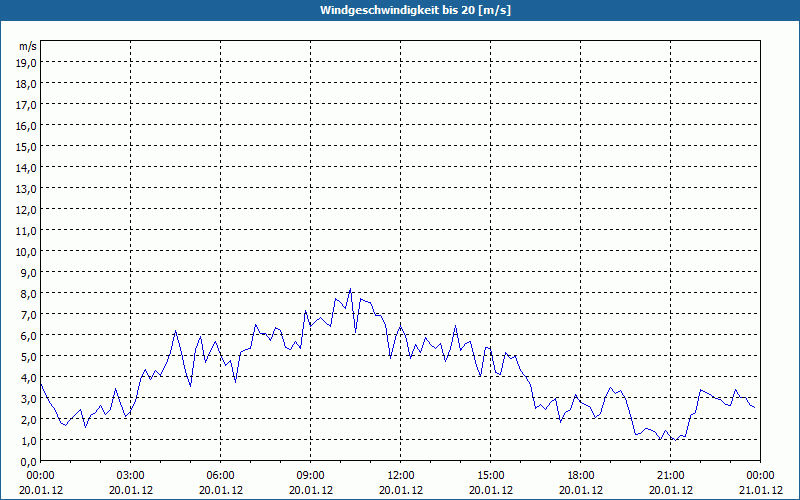Select the '0,0' axis origin label
Viewport: 800px width, 500px height.
pos(29,462)
